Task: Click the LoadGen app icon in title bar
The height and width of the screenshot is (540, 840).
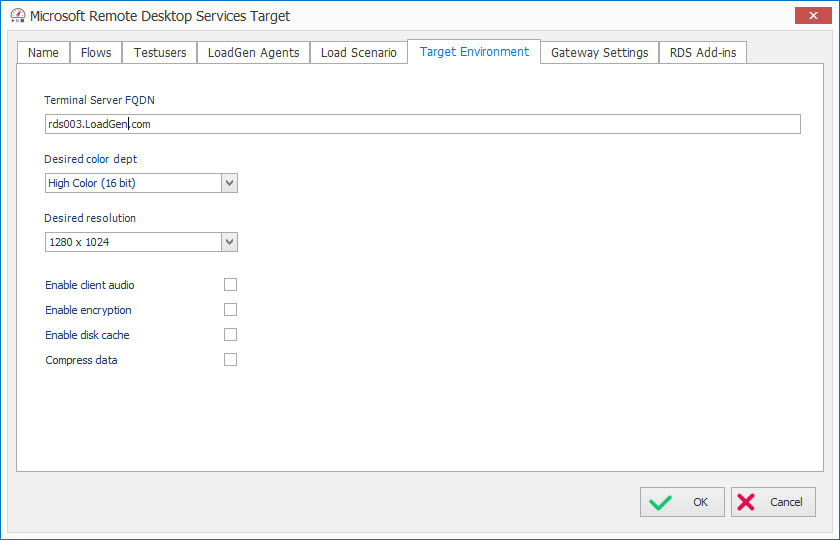Action: [x=18, y=16]
